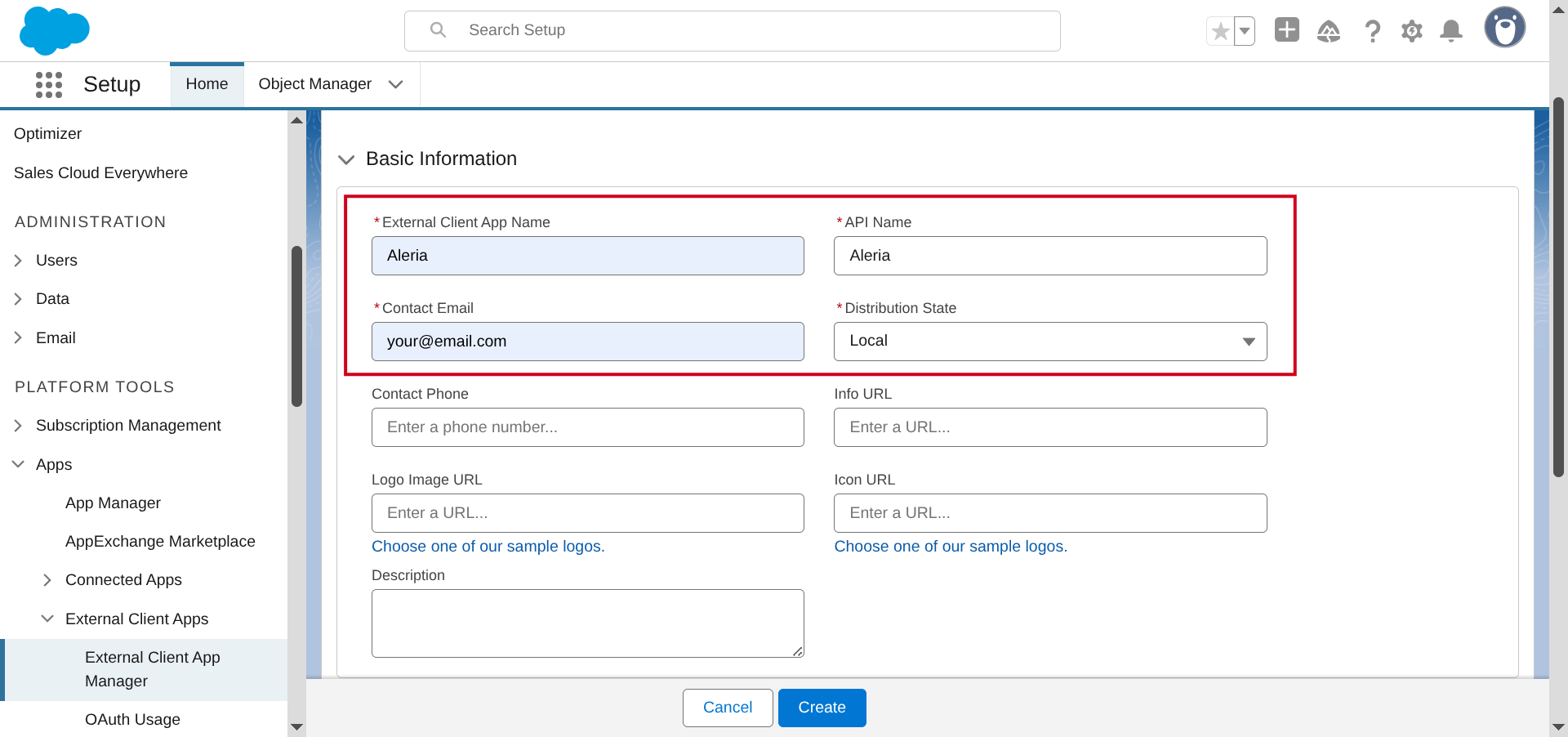Open the Trailhead guidance icon
The width and height of the screenshot is (1568, 737).
1329,31
